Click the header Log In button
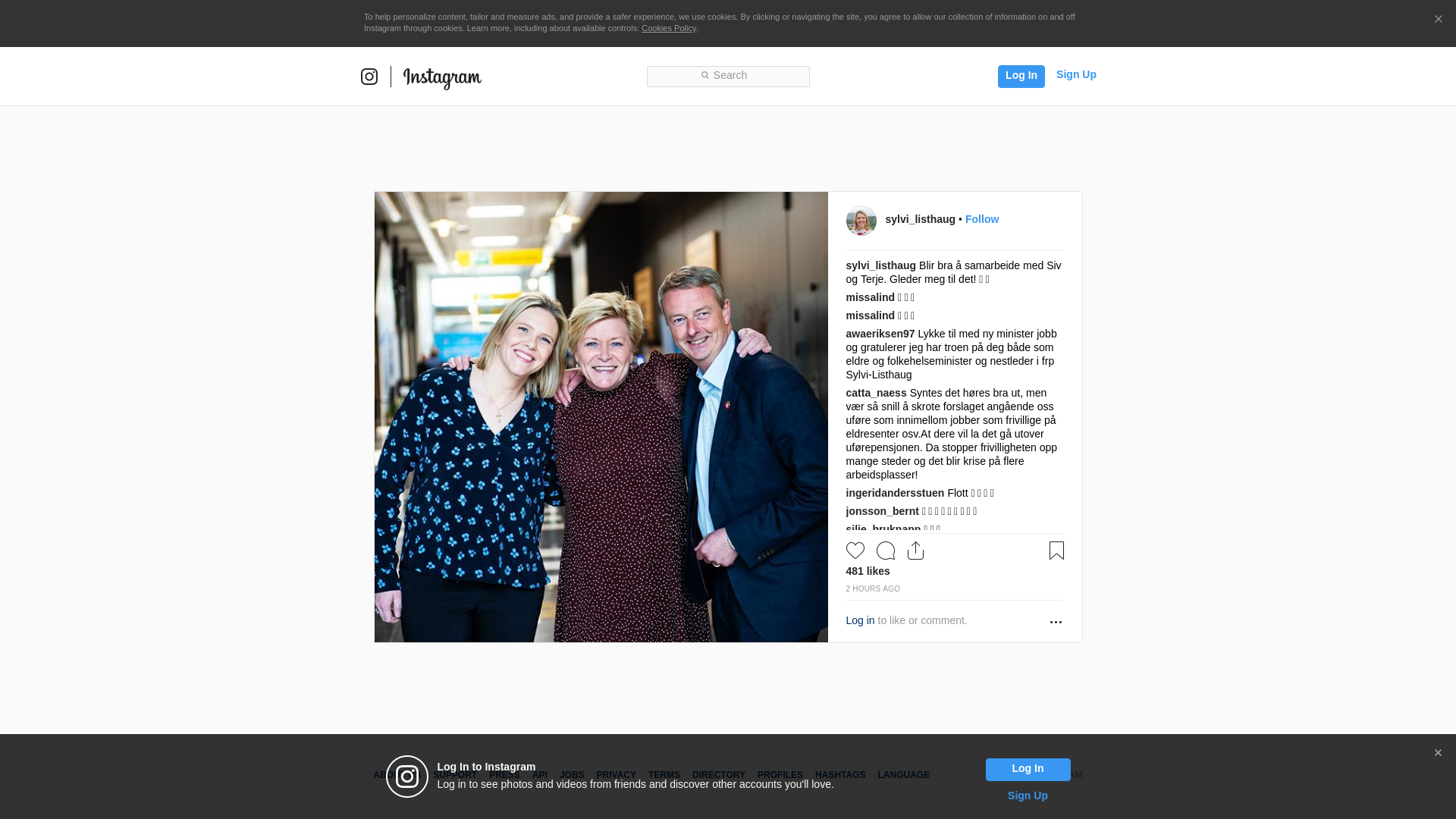 click(1021, 76)
